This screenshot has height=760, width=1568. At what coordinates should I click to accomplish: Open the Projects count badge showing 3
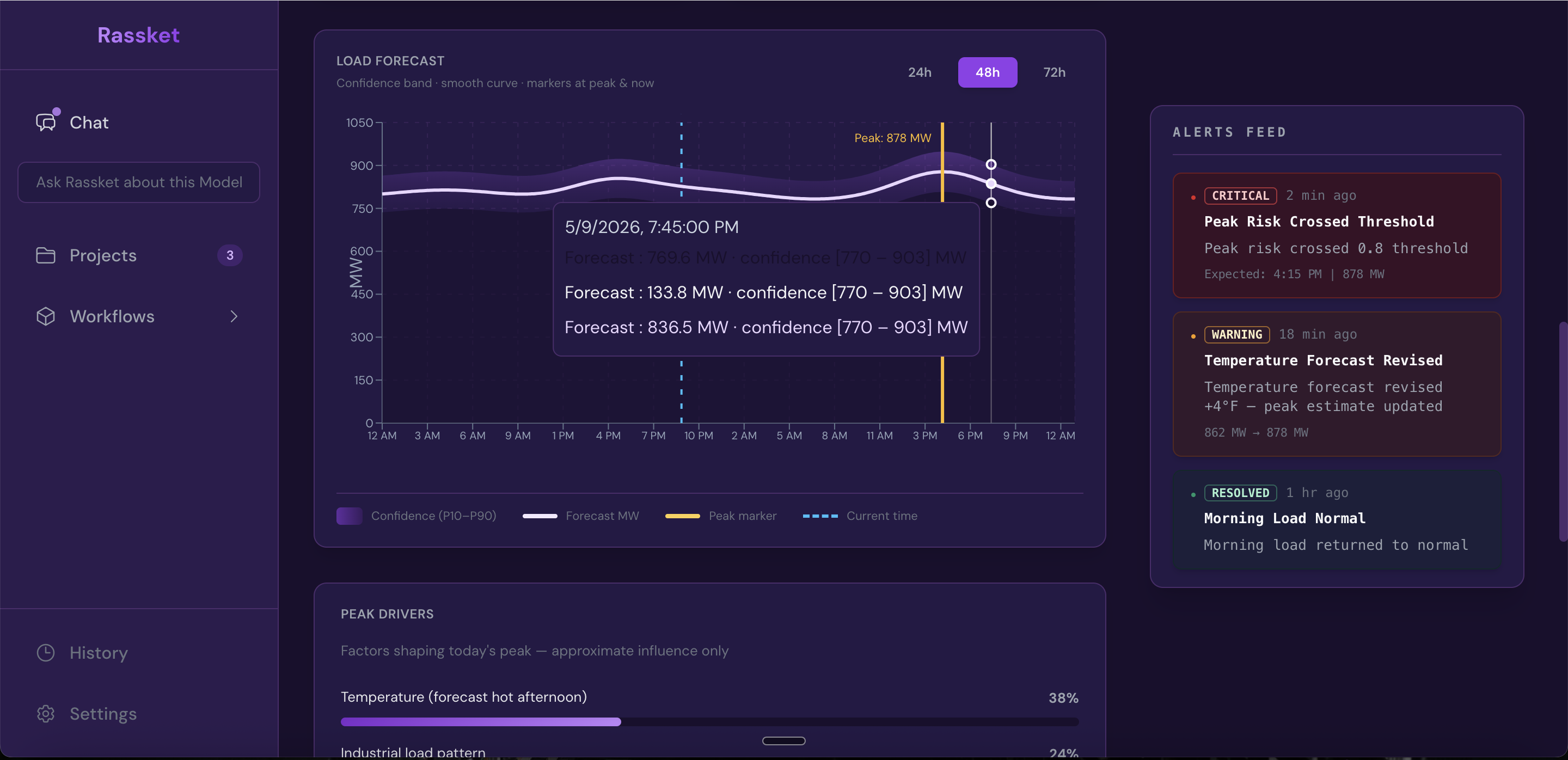click(x=229, y=255)
